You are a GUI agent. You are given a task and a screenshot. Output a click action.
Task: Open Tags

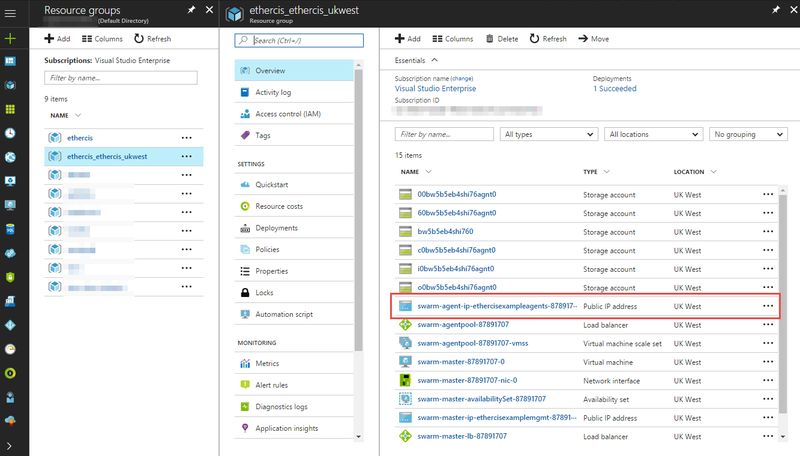point(294,135)
